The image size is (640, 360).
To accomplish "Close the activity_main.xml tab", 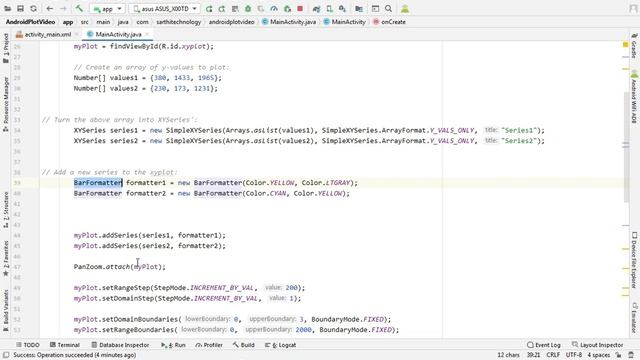I will point(76,34).
